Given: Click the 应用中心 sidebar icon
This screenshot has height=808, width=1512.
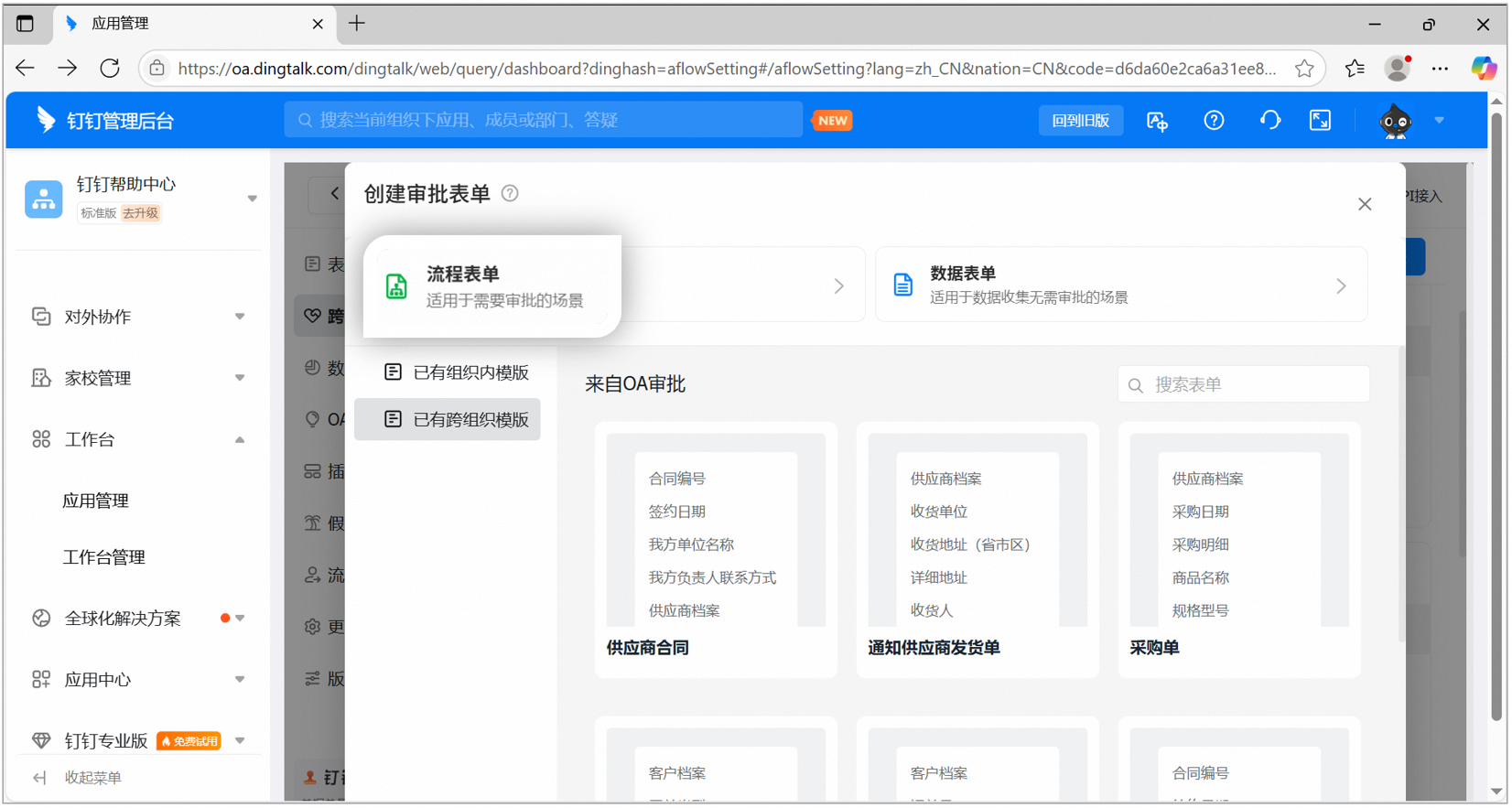Looking at the screenshot, I should (x=41, y=680).
